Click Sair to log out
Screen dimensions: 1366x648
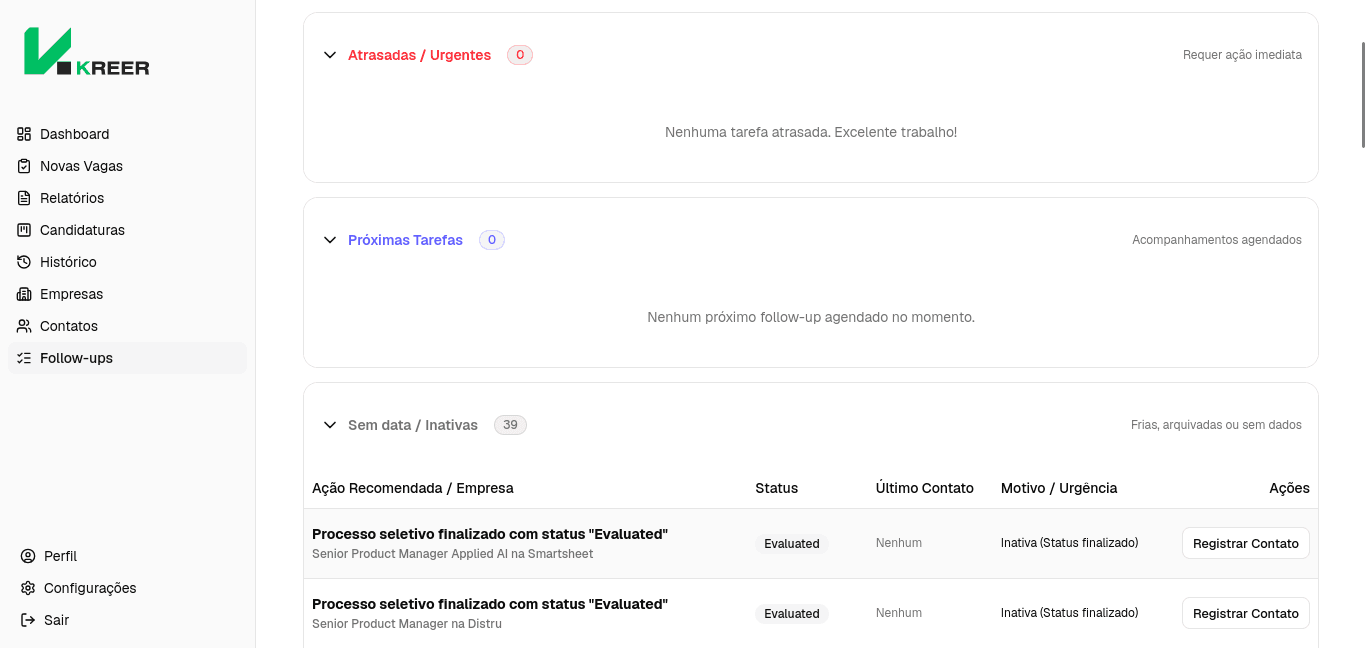pyautogui.click(x=127, y=620)
